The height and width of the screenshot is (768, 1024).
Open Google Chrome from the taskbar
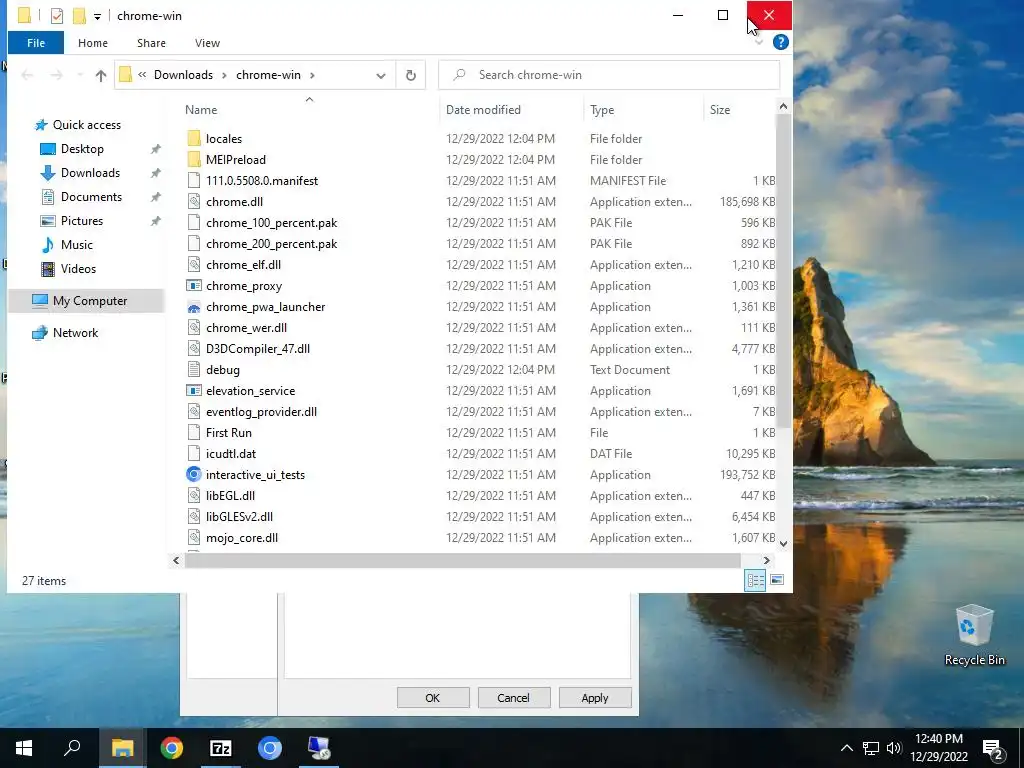[172, 748]
